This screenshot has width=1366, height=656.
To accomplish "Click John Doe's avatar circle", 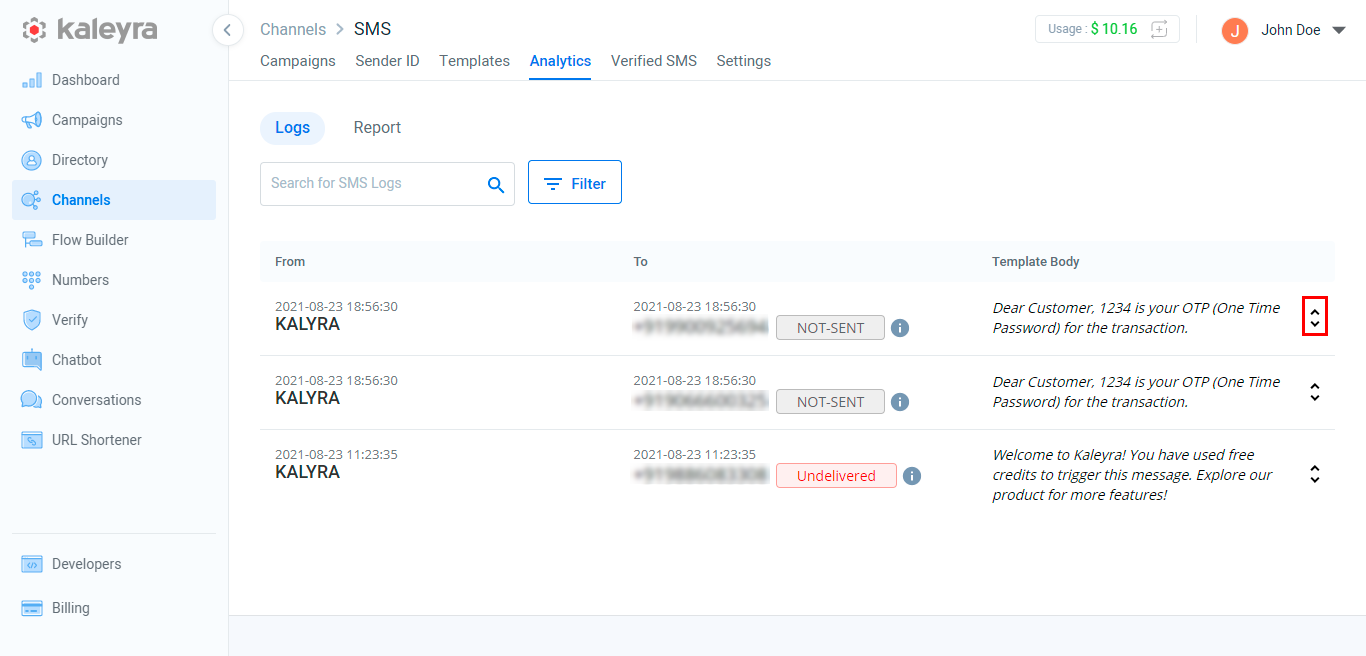I will click(1235, 30).
